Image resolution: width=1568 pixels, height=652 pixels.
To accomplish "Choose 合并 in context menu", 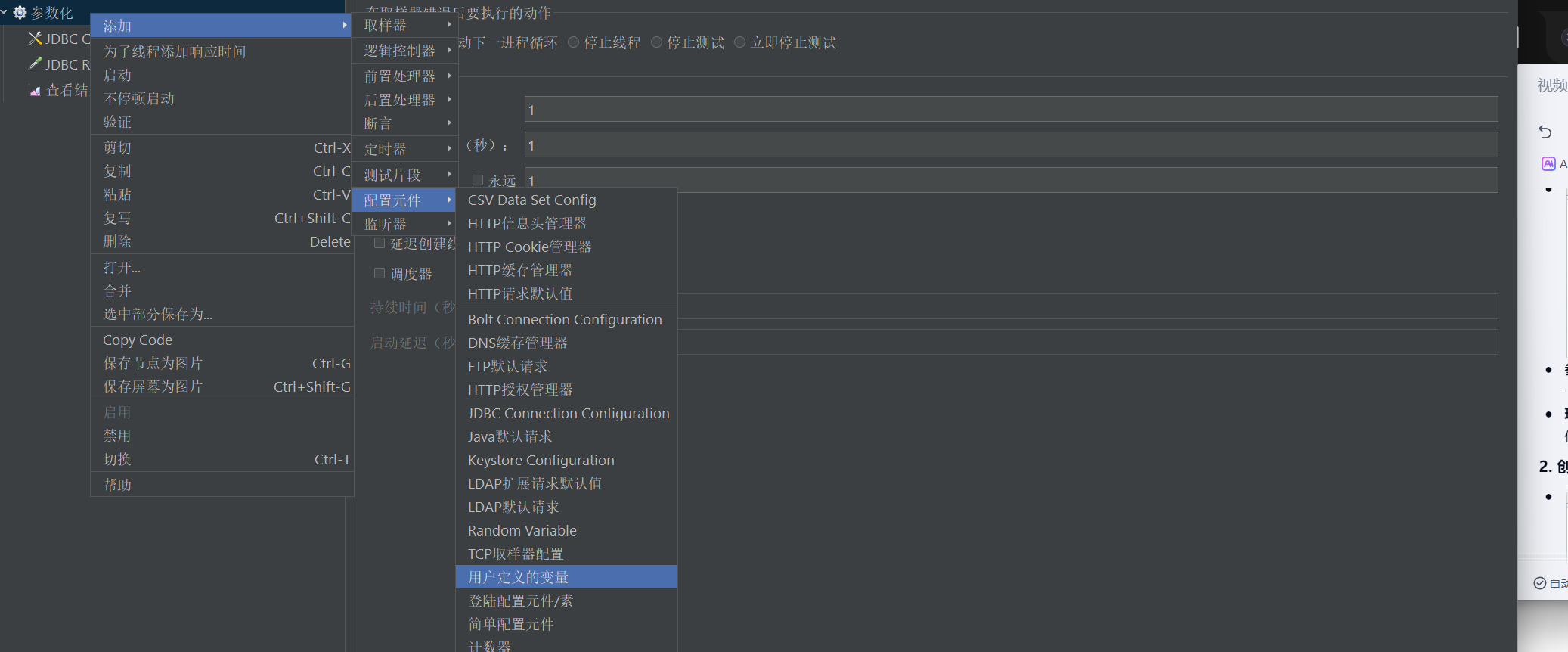I will [222, 290].
